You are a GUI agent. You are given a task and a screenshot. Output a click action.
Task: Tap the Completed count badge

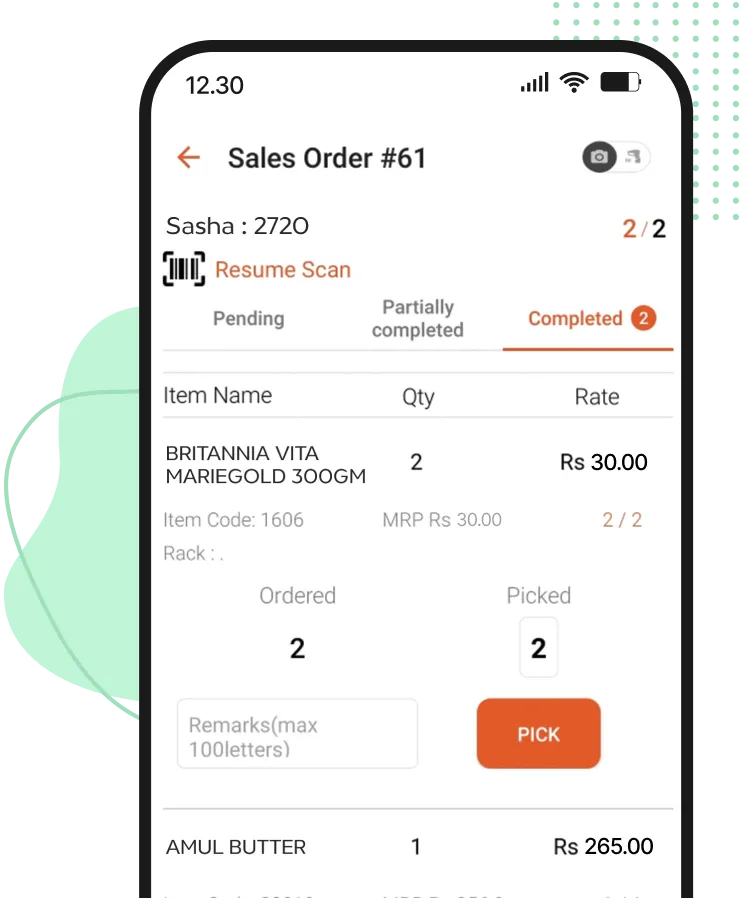[644, 318]
